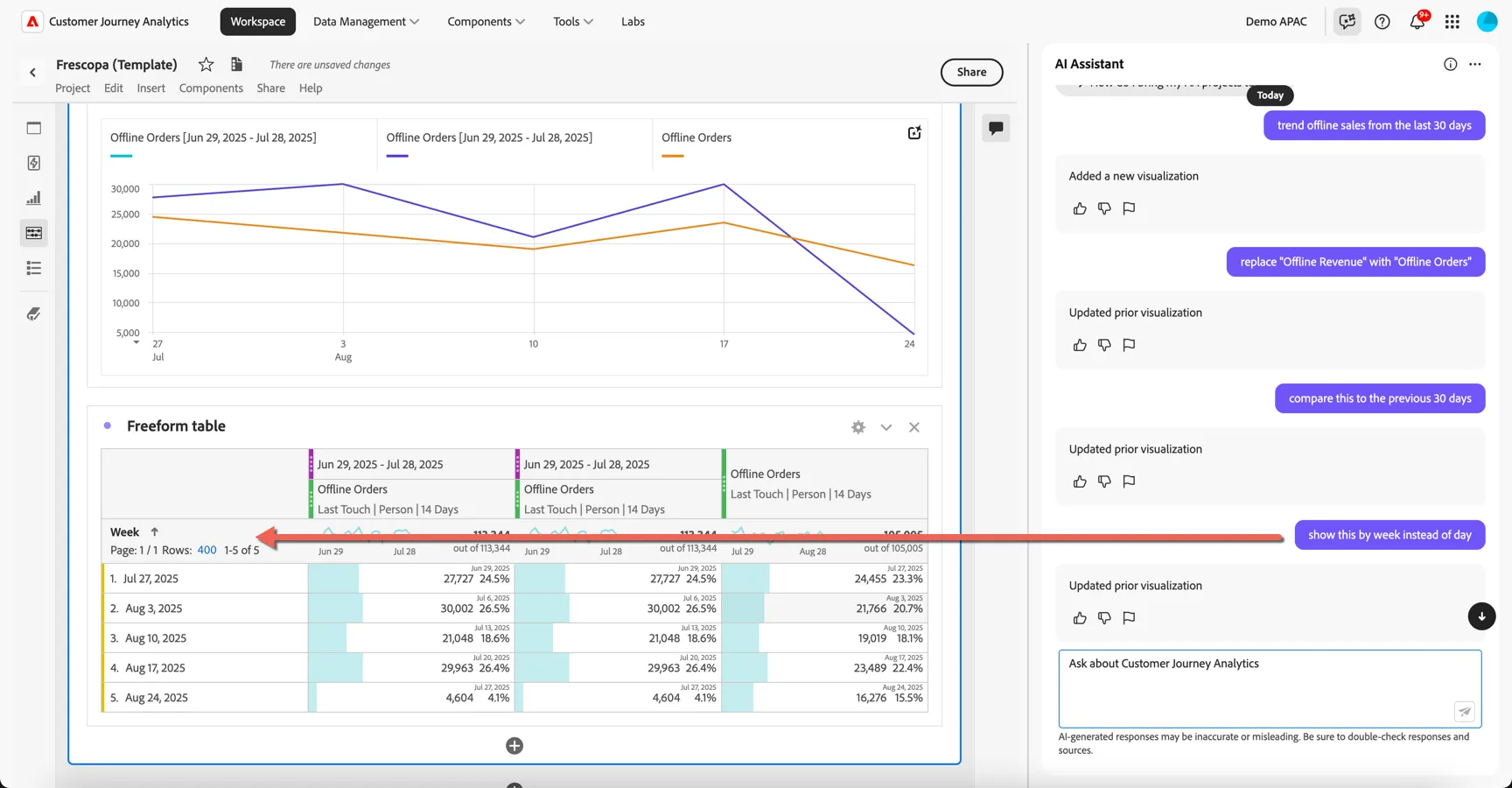
Task: Remove the Freeform table with the X
Action: tap(914, 427)
